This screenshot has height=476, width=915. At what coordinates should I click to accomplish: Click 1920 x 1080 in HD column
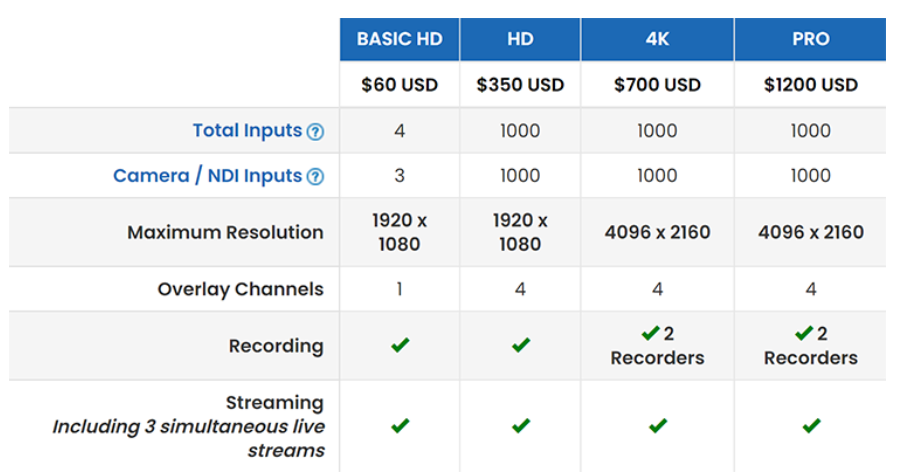(520, 232)
